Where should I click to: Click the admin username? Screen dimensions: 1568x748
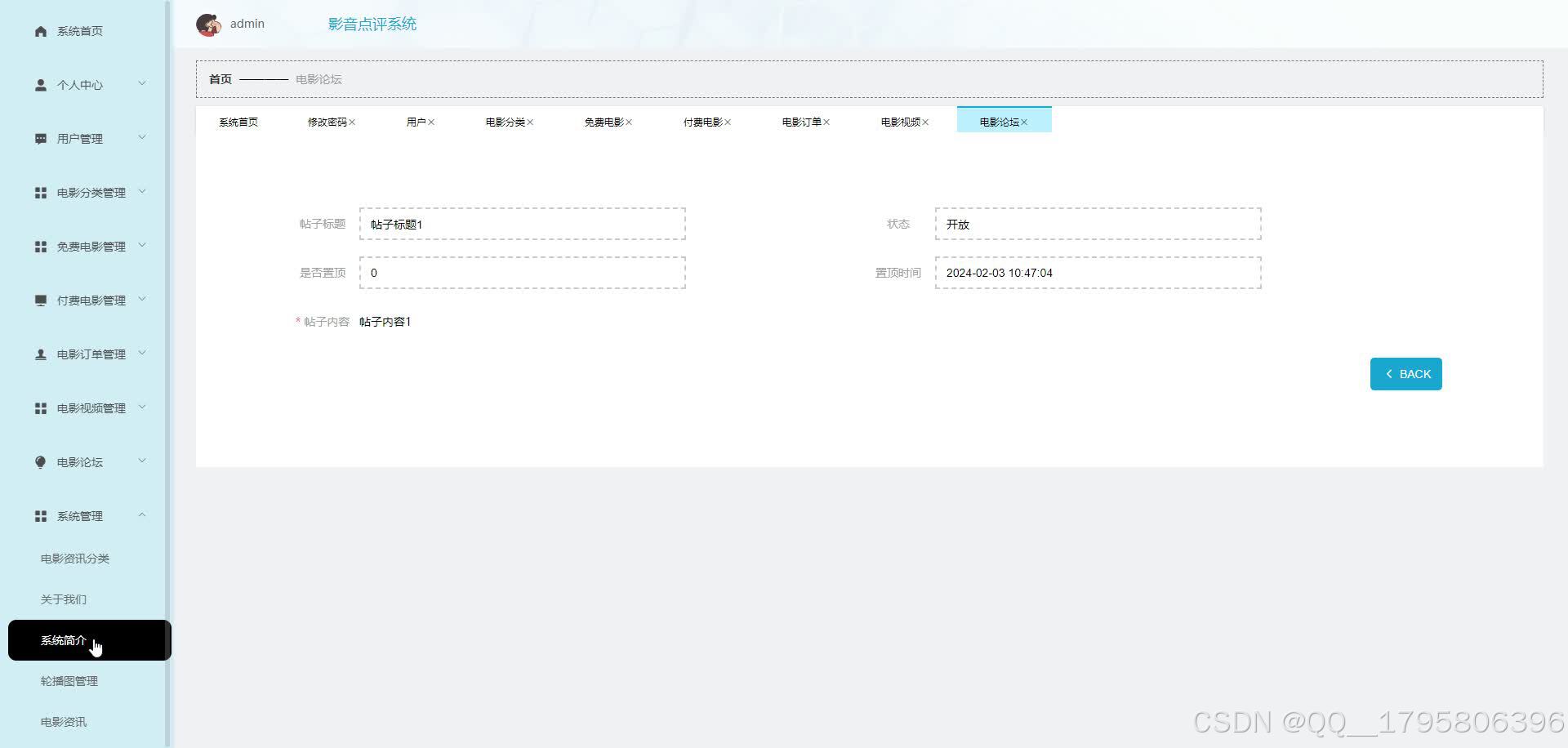pyautogui.click(x=247, y=24)
